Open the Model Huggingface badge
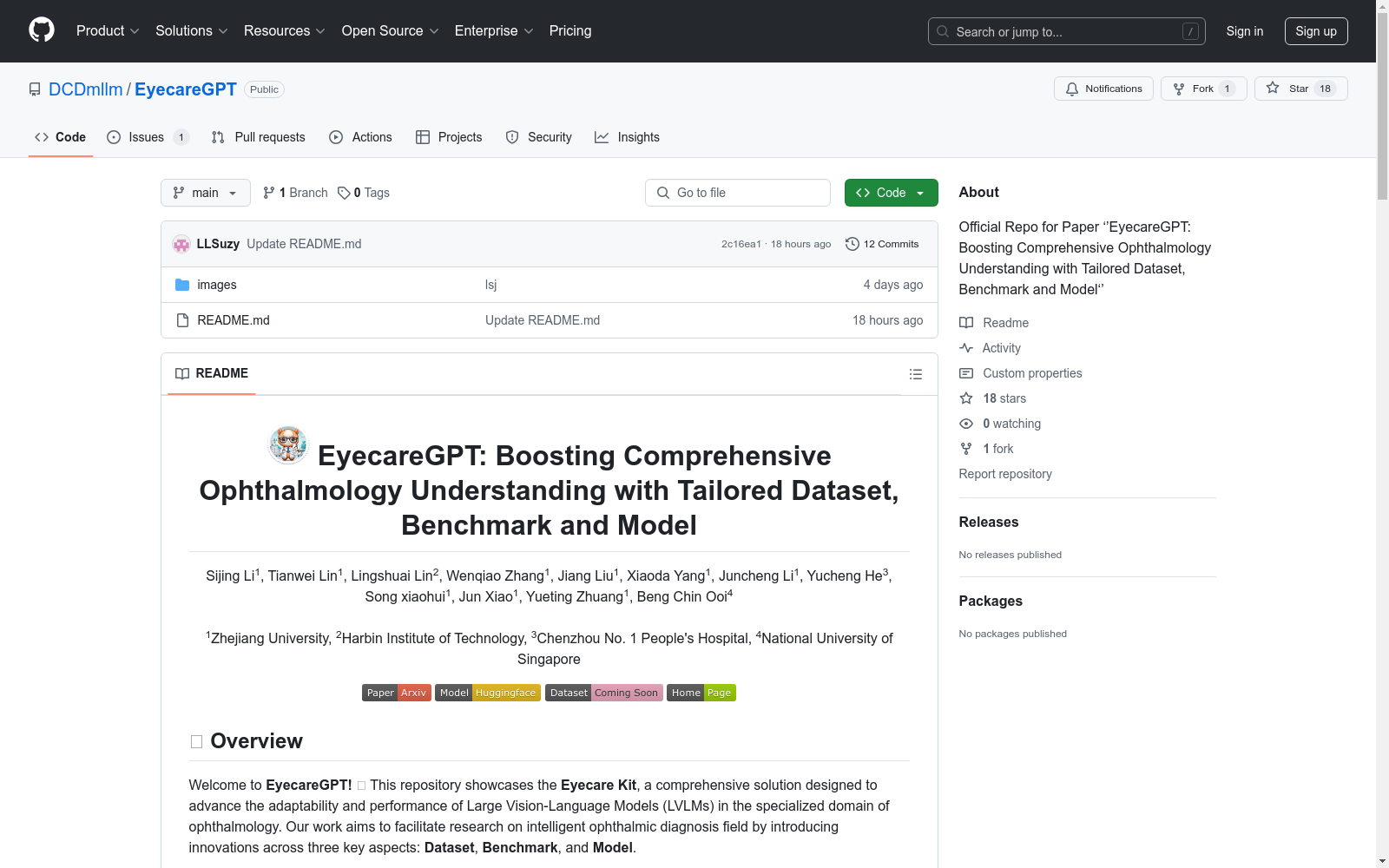 (488, 693)
